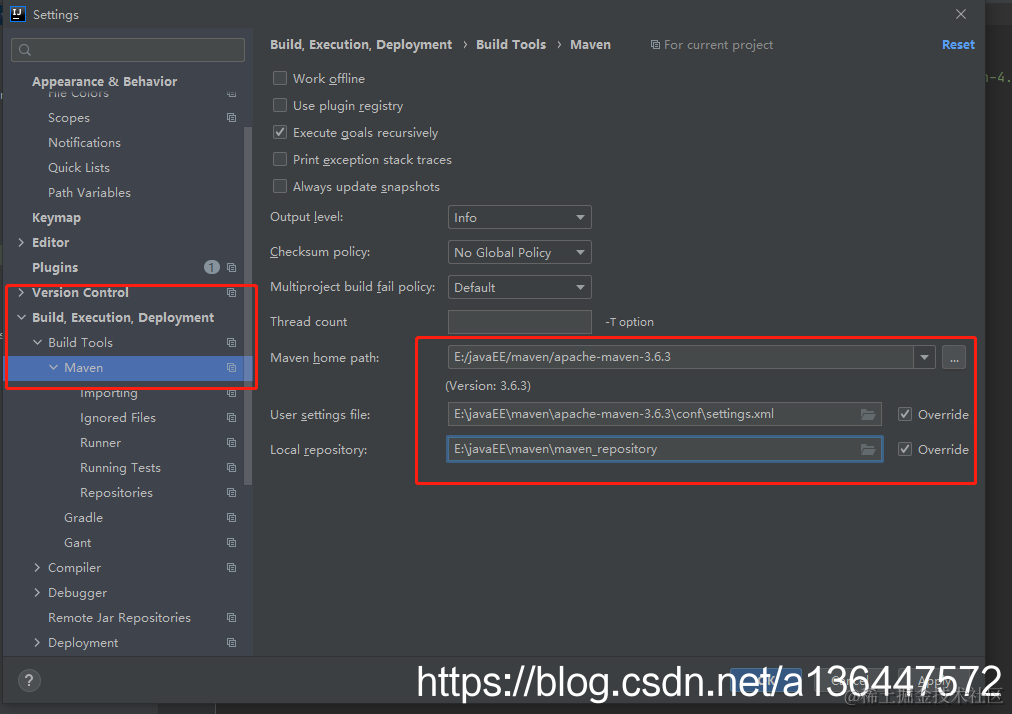
Task: Click the Plugins update count badge
Action: click(212, 267)
